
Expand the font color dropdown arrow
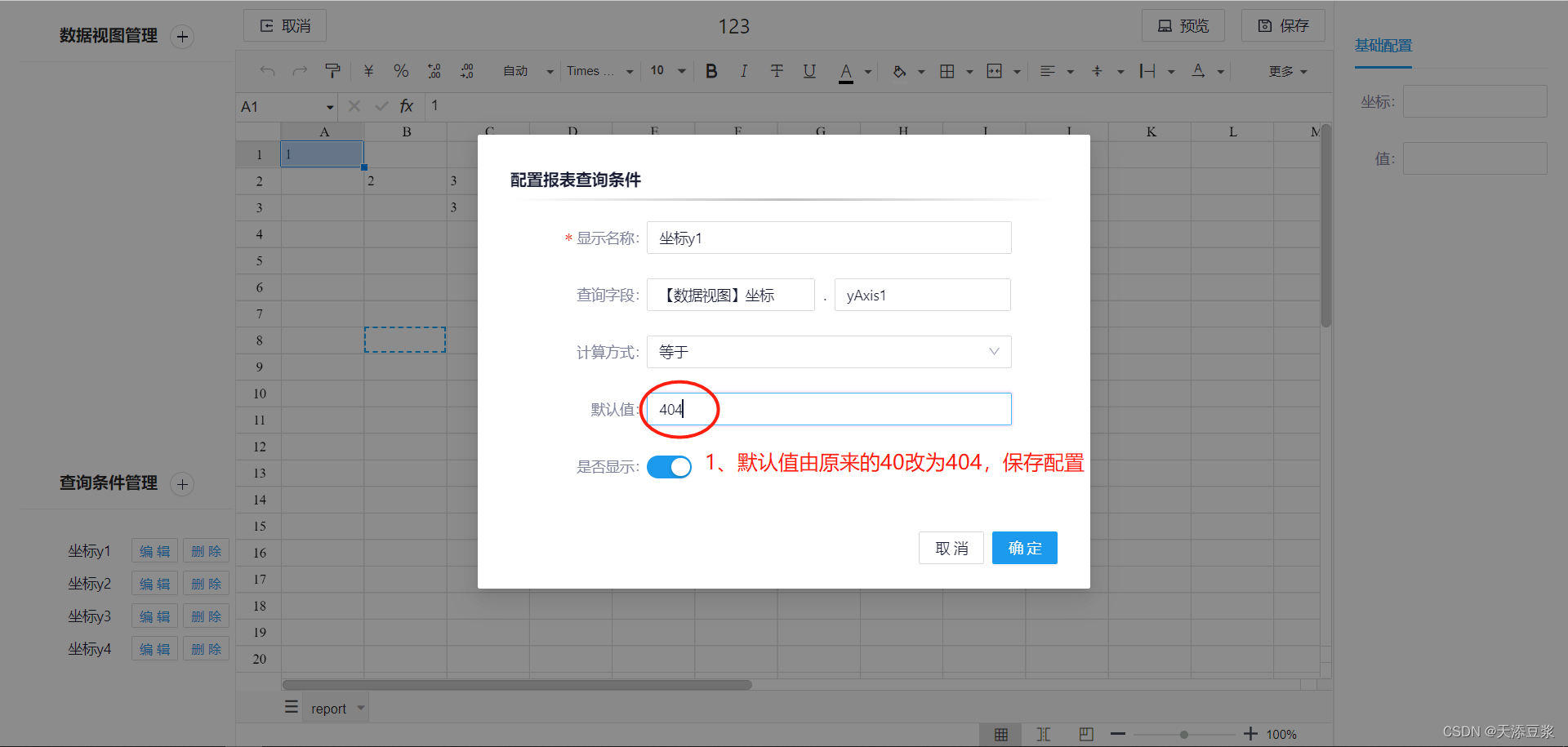pos(868,72)
